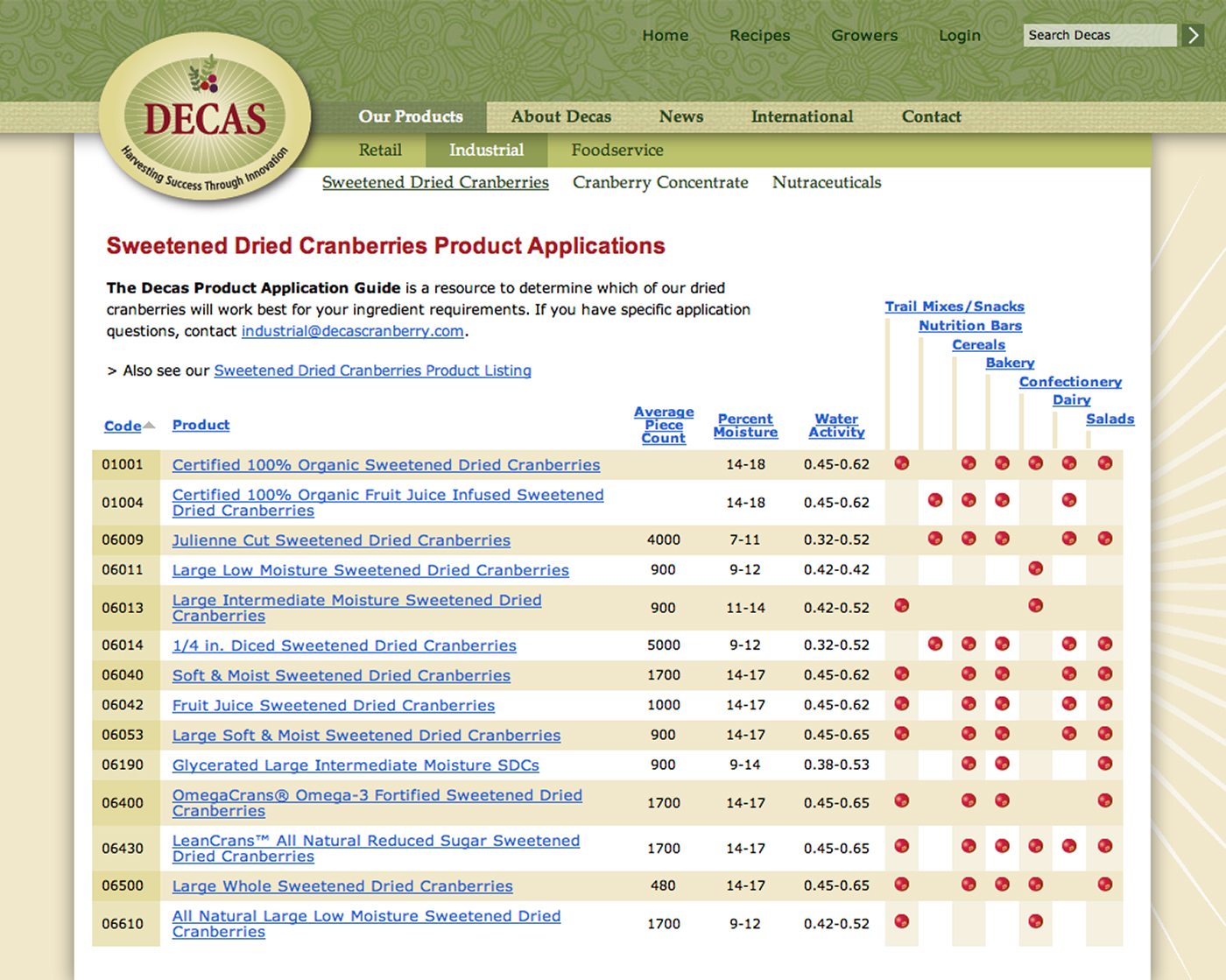Click the Dairy dot in row 06042
The image size is (1226, 980).
(x=1069, y=703)
